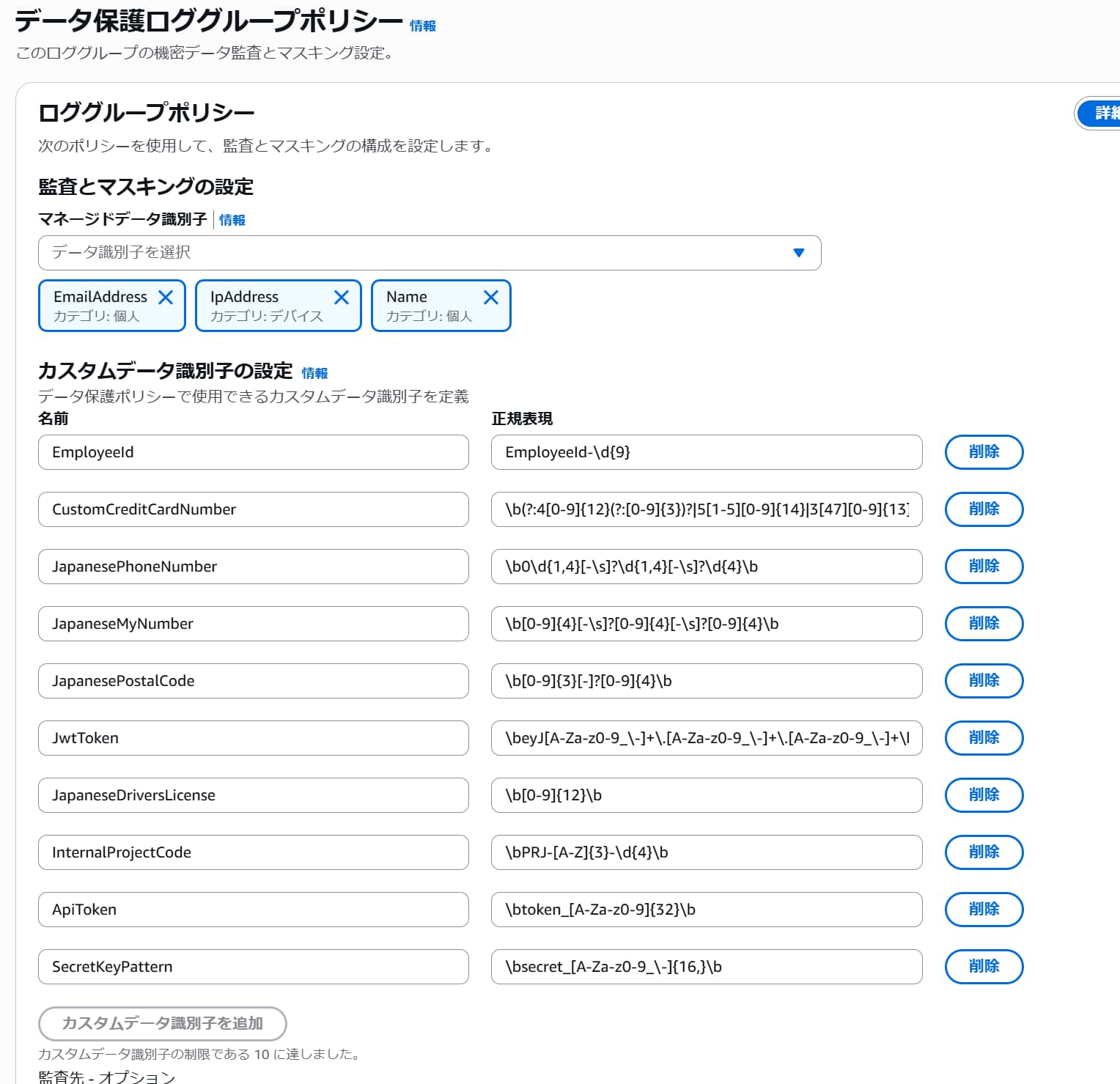The height and width of the screenshot is (1084, 1120).
Task: Delete the SecretKeyPattern identifier row
Action: 984,967
